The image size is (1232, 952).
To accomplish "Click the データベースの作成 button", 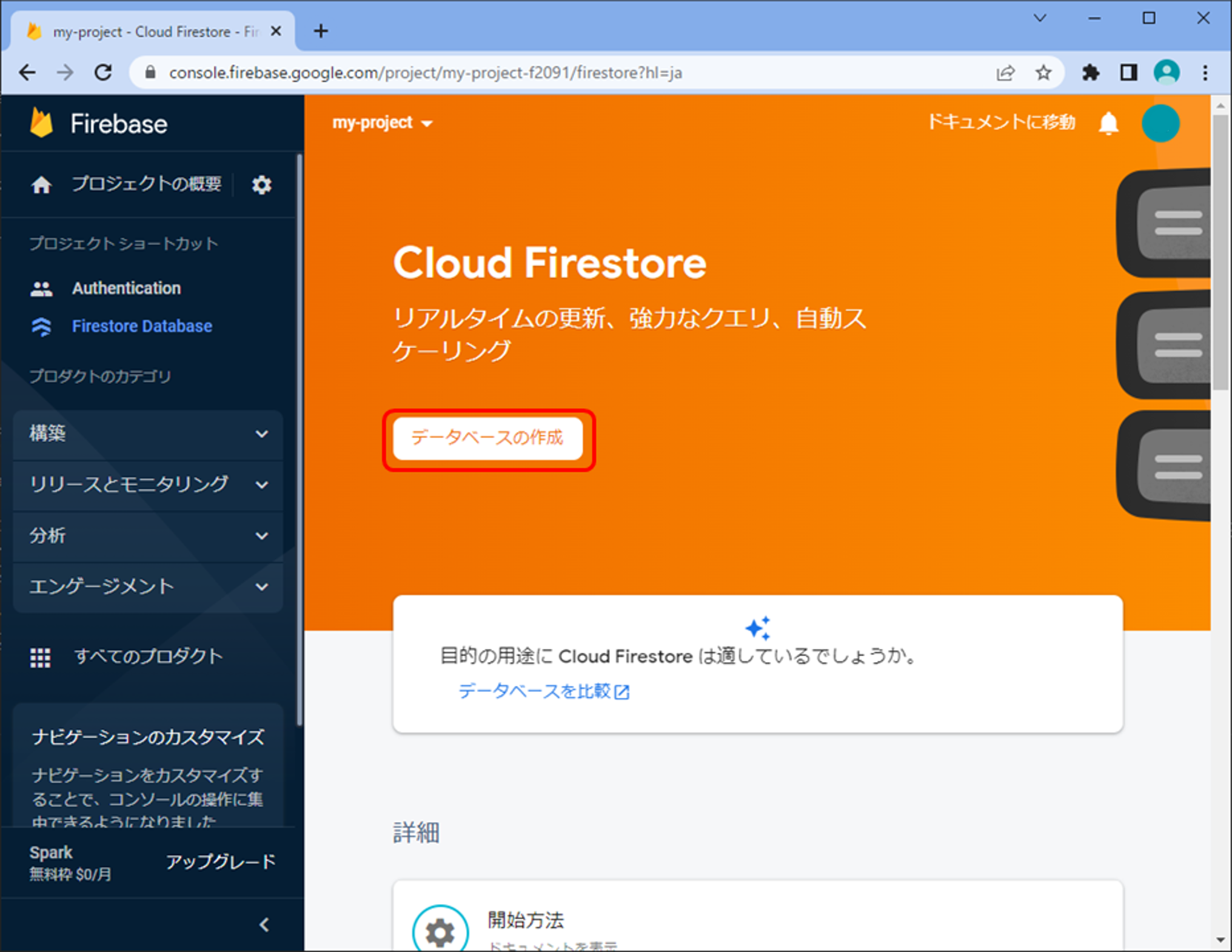I will [x=488, y=438].
